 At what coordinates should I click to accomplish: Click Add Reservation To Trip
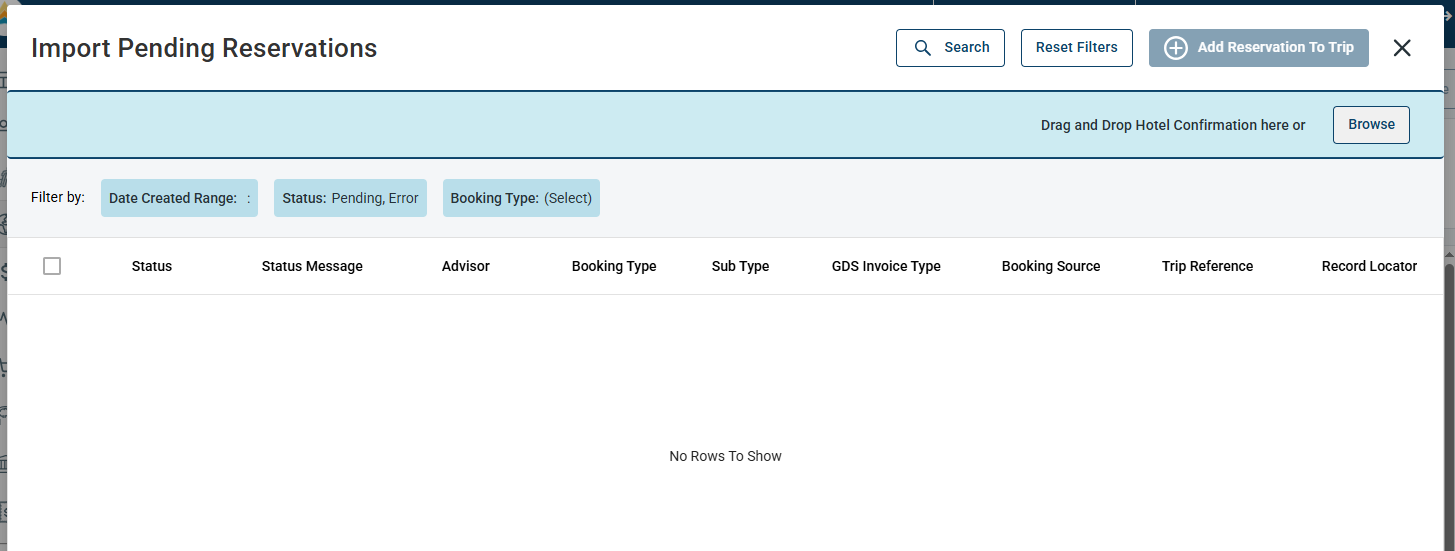[x=1259, y=48]
